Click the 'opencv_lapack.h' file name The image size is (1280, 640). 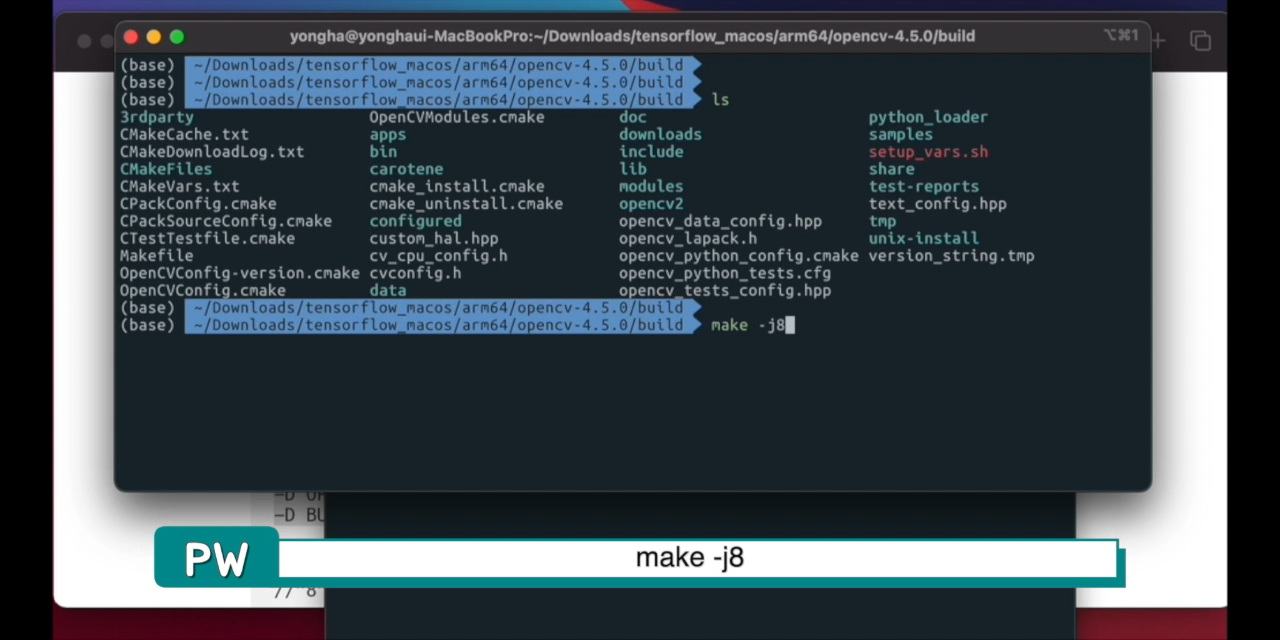688,239
